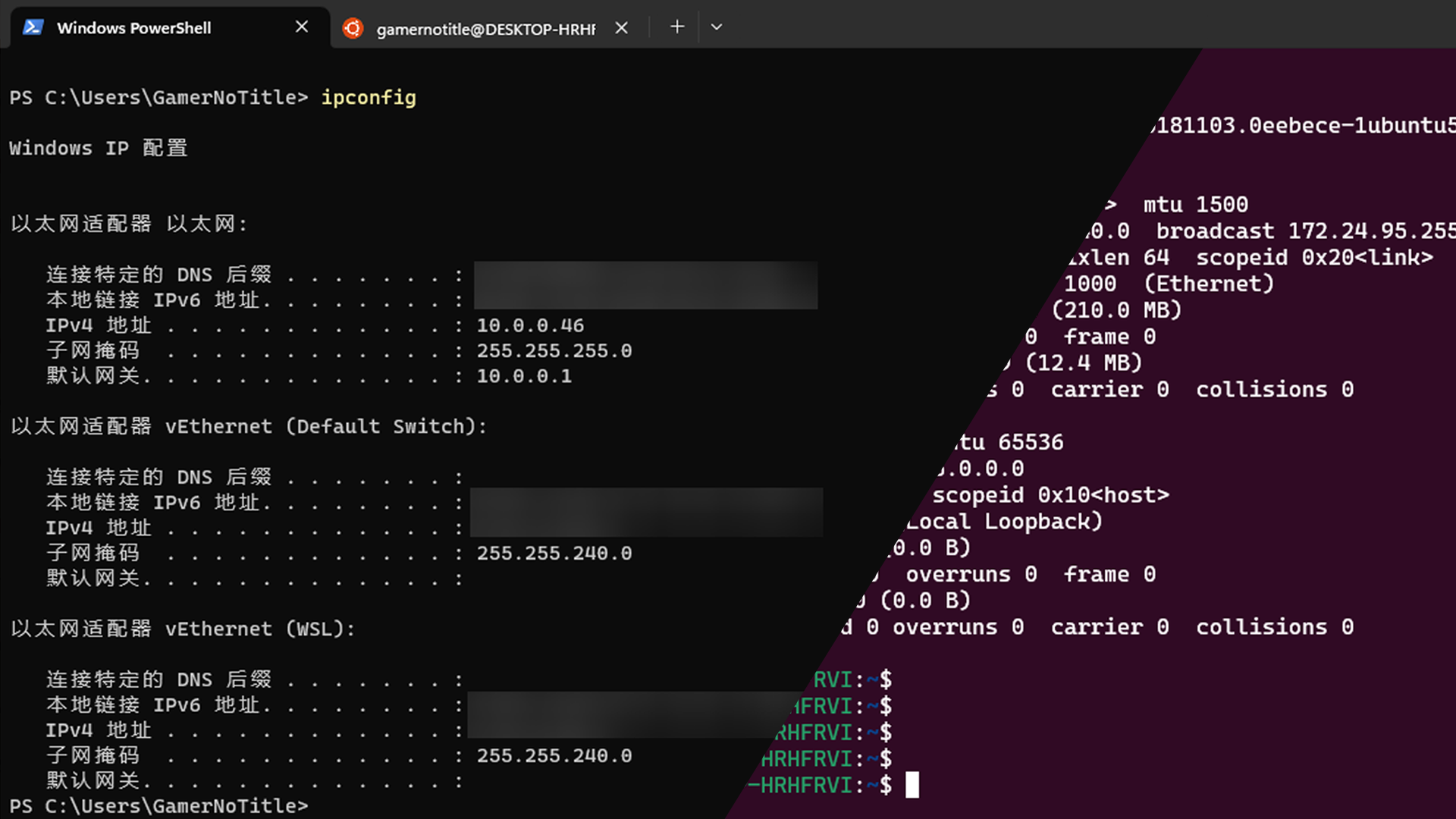The height and width of the screenshot is (819, 1456).
Task: Click the white cursor block in Ubuntu prompt
Action: pyautogui.click(x=912, y=785)
